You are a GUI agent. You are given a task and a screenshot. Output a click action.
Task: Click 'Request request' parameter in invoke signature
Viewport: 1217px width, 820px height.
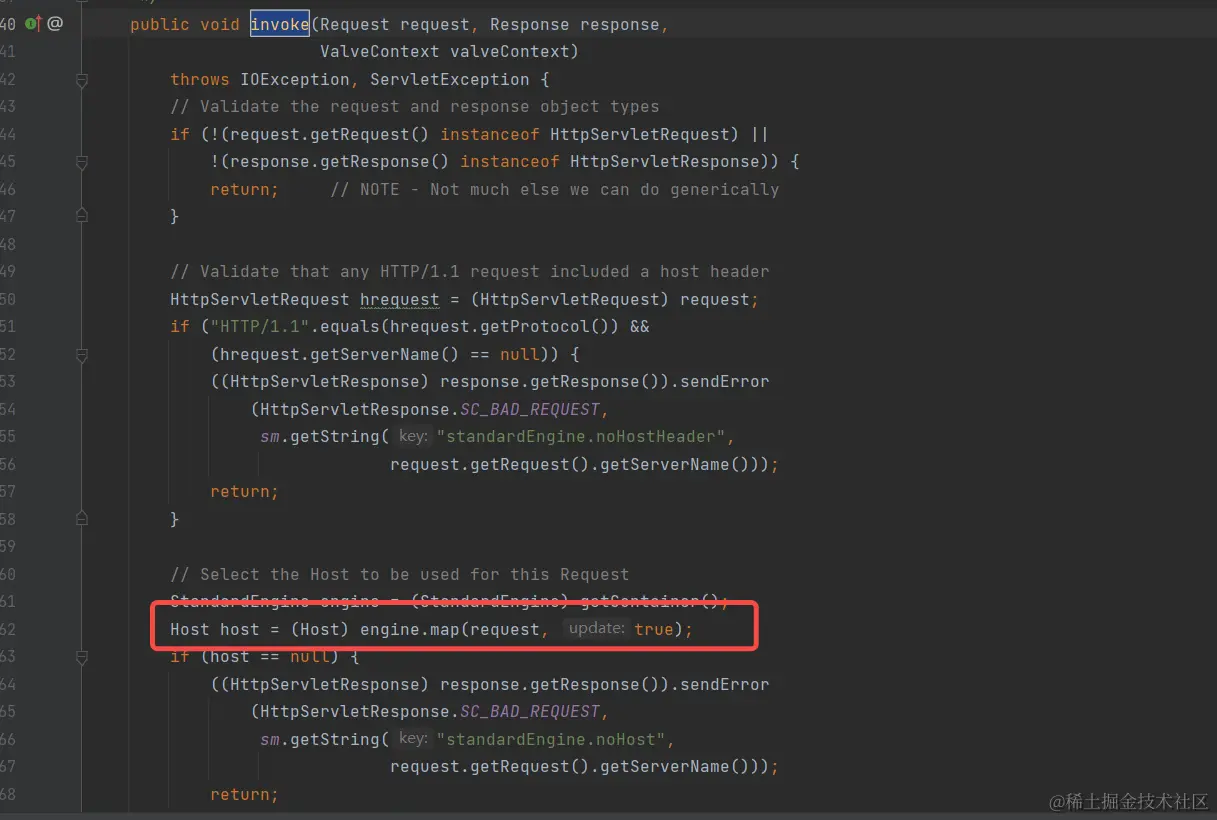(x=395, y=24)
